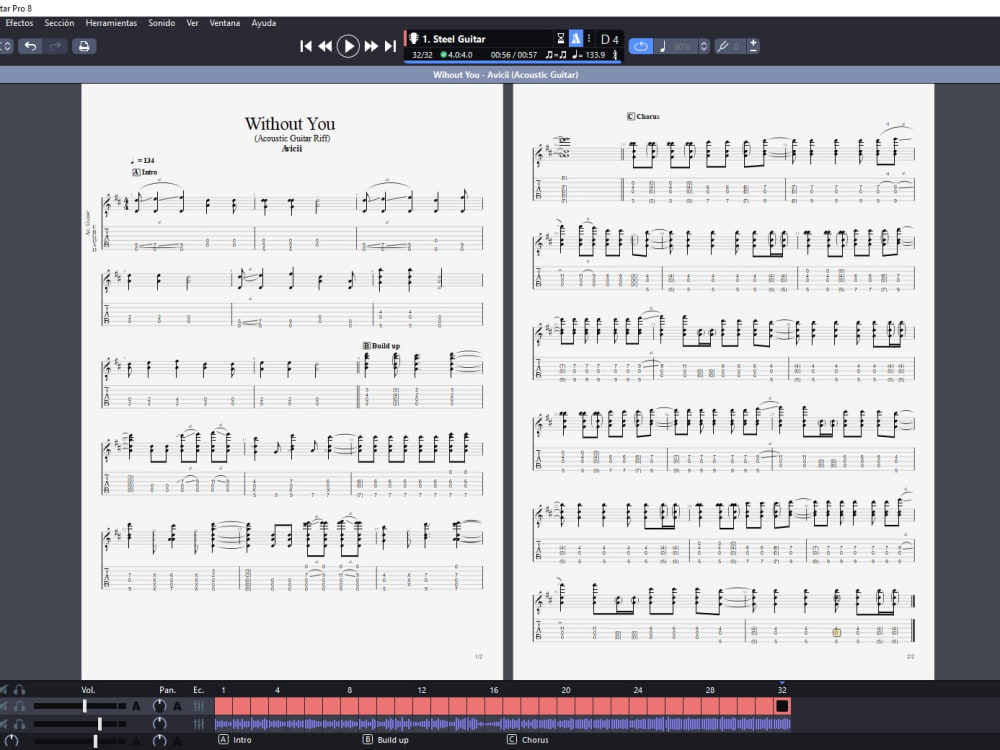Click the Vol. column header
Viewport: 1000px width, 750px height.
88,690
